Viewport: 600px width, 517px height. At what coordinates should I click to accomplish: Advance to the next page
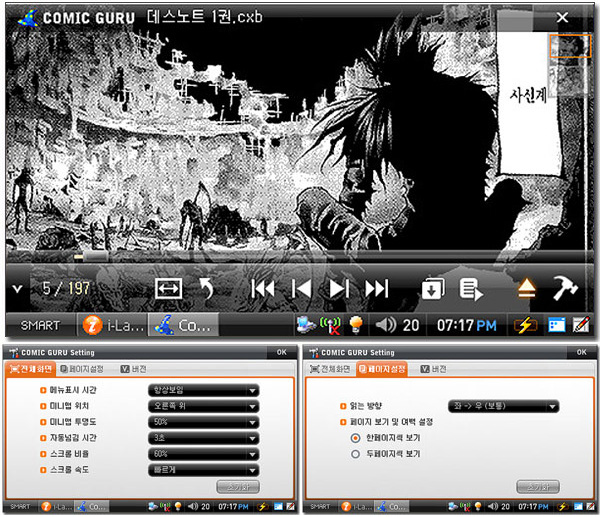[339, 289]
